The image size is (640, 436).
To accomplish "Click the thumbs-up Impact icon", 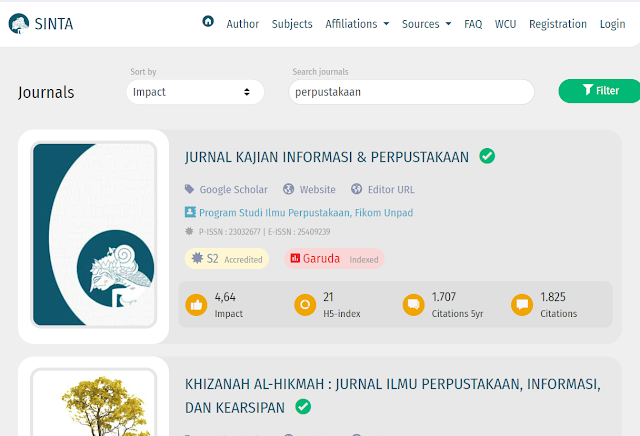I will (x=196, y=305).
